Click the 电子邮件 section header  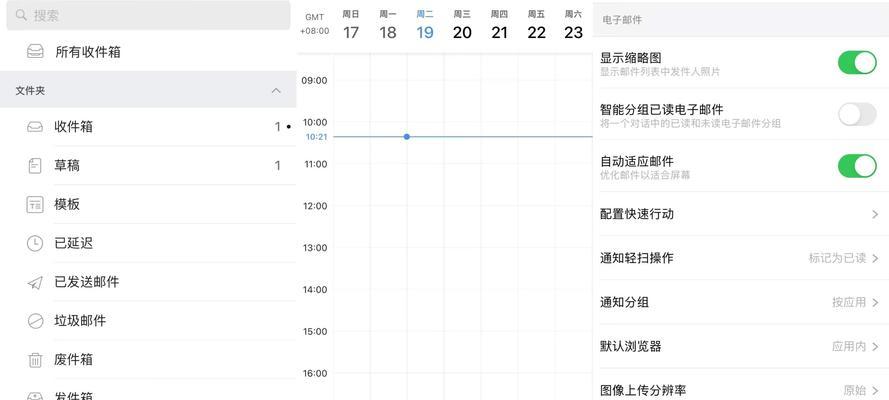click(x=622, y=20)
